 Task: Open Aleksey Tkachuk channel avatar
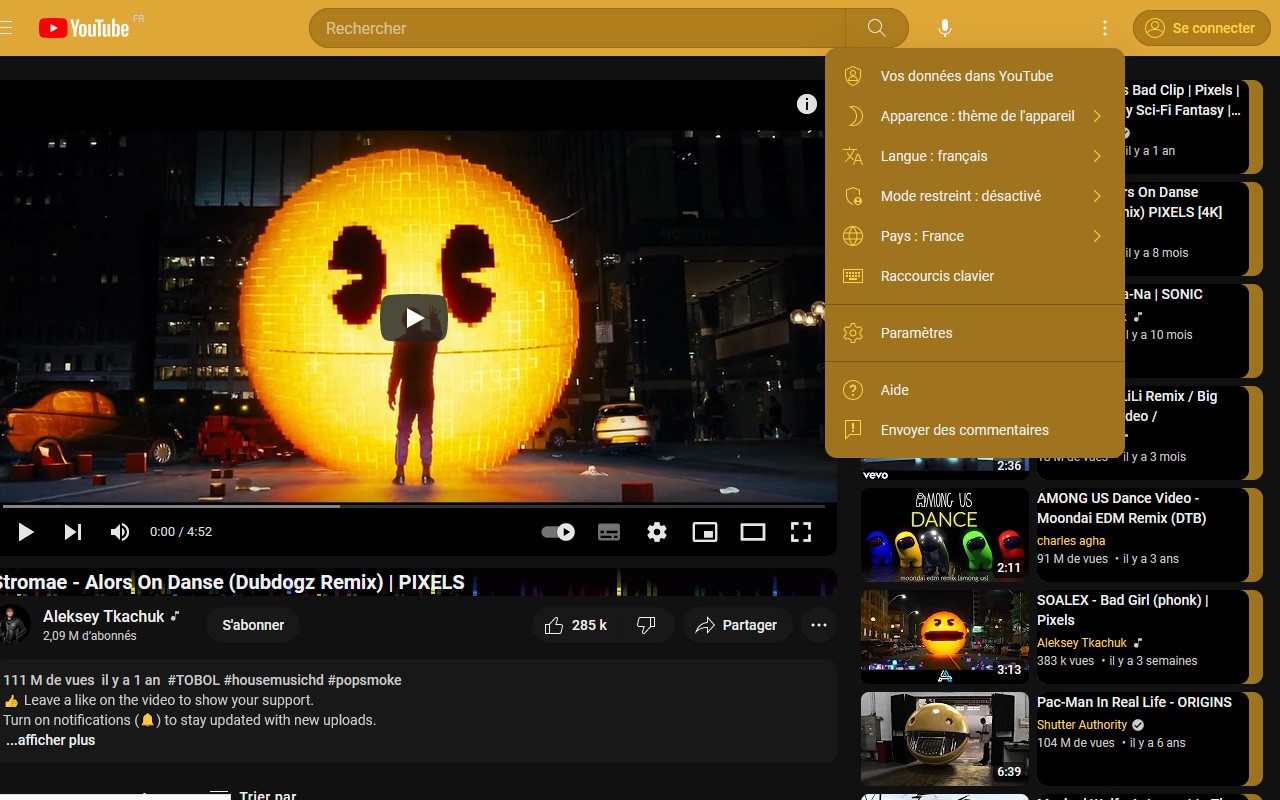pos(13,625)
